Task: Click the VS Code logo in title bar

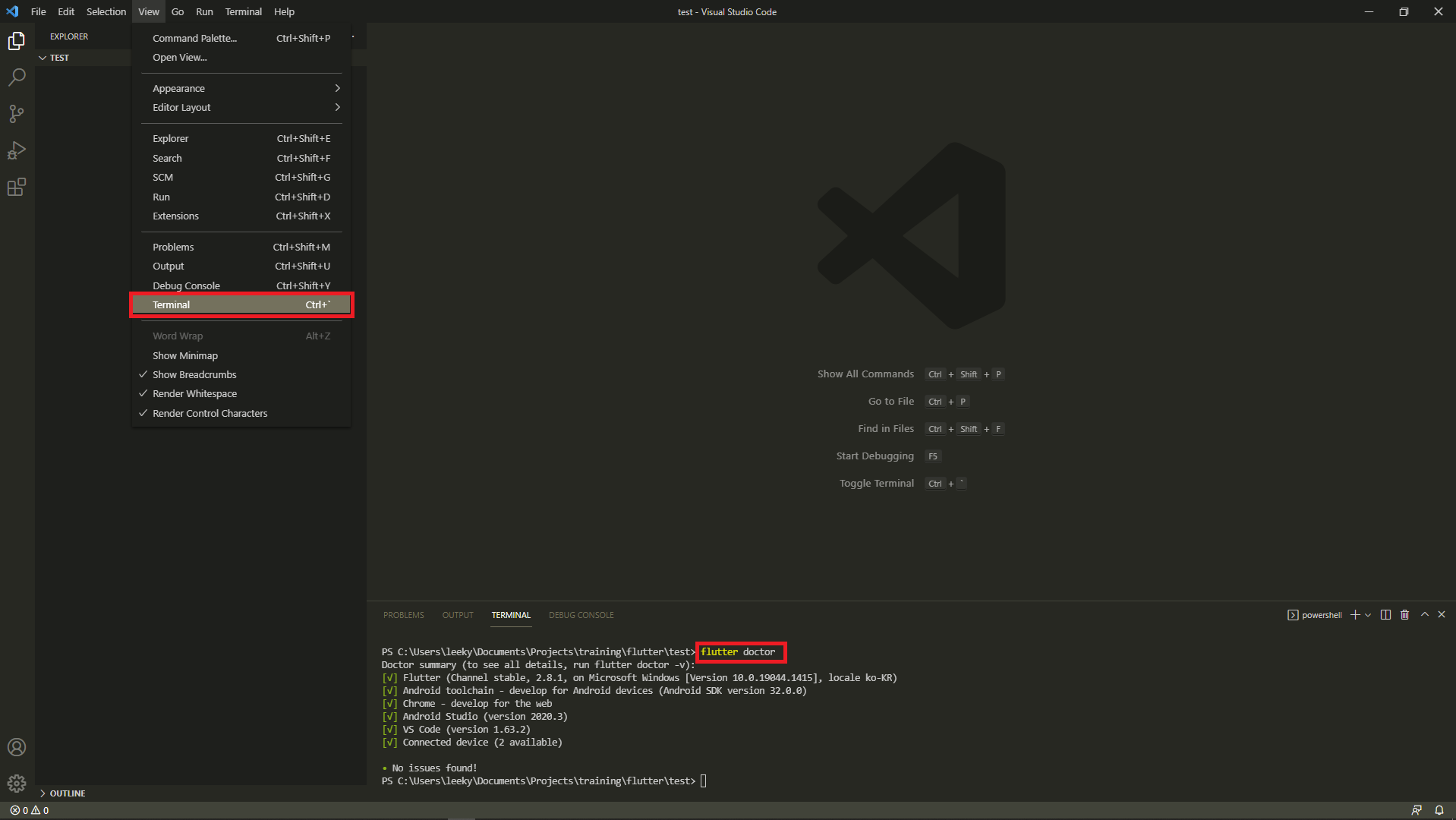Action: (12, 11)
